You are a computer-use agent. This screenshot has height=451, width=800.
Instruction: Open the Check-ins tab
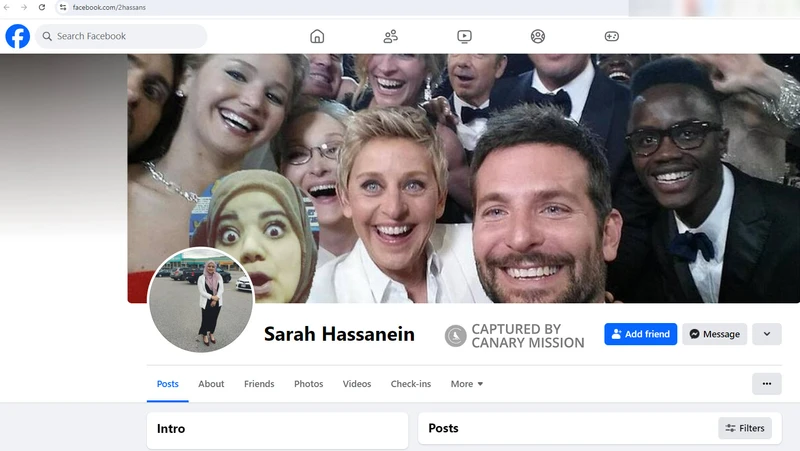pyautogui.click(x=411, y=384)
